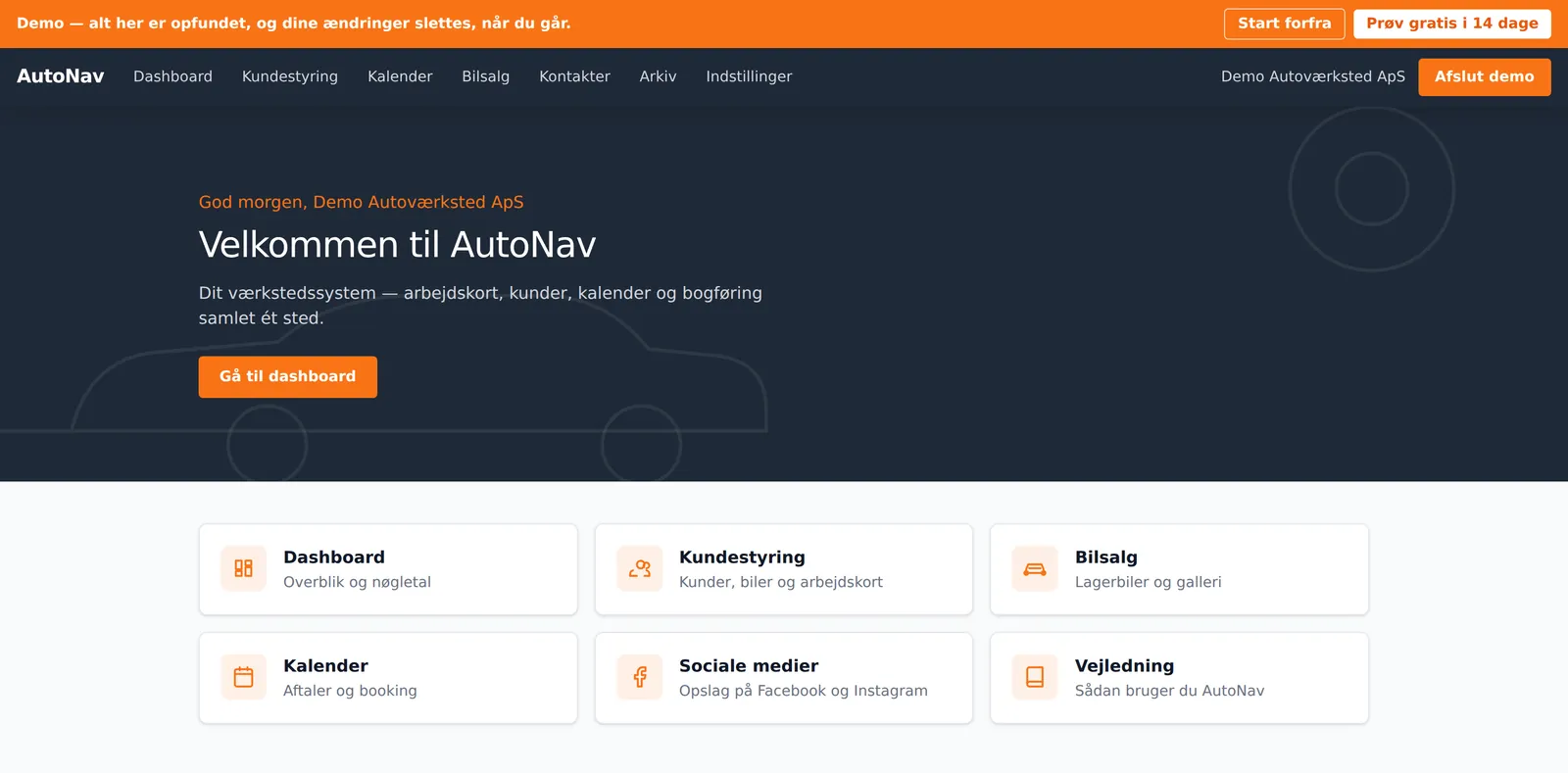This screenshot has height=773, width=1568.
Task: Click the Vejledning card book icon
Action: point(1035,677)
